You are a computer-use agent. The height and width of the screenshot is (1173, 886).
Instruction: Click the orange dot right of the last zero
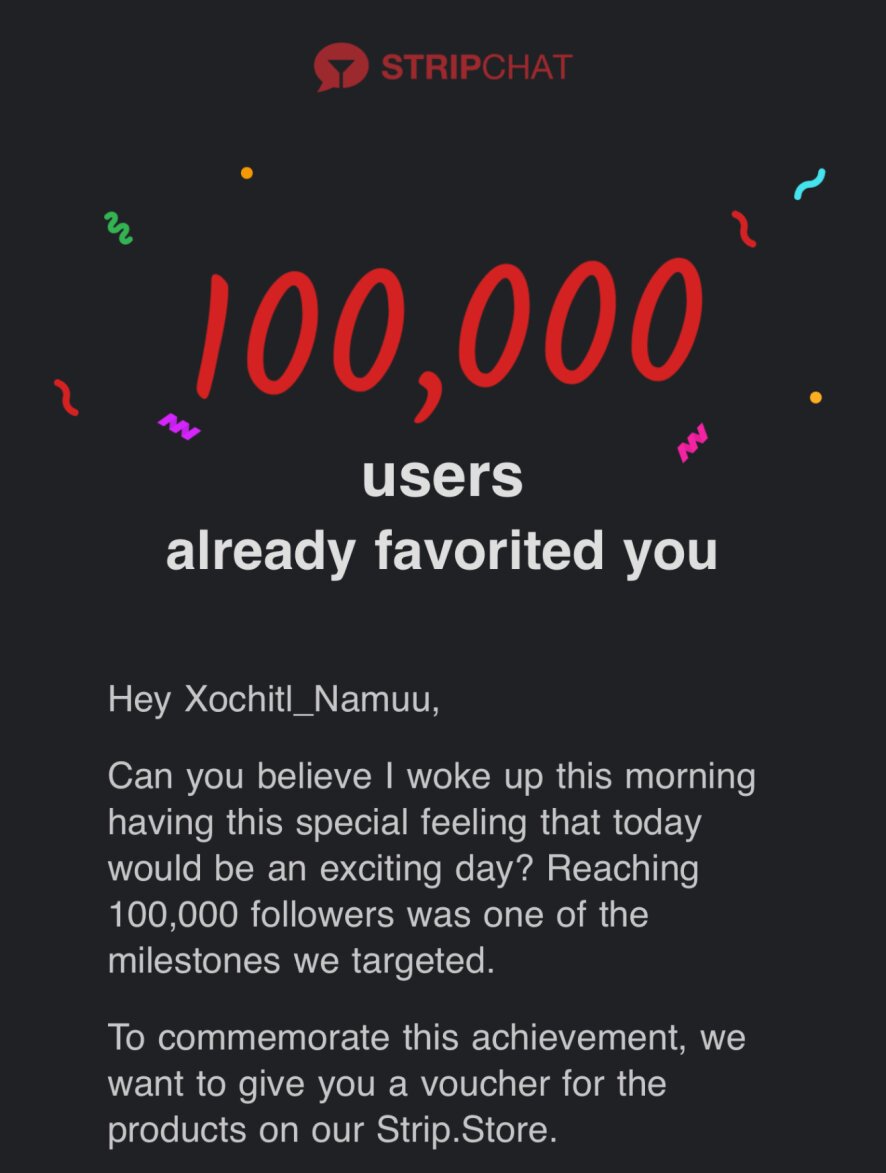(x=816, y=397)
